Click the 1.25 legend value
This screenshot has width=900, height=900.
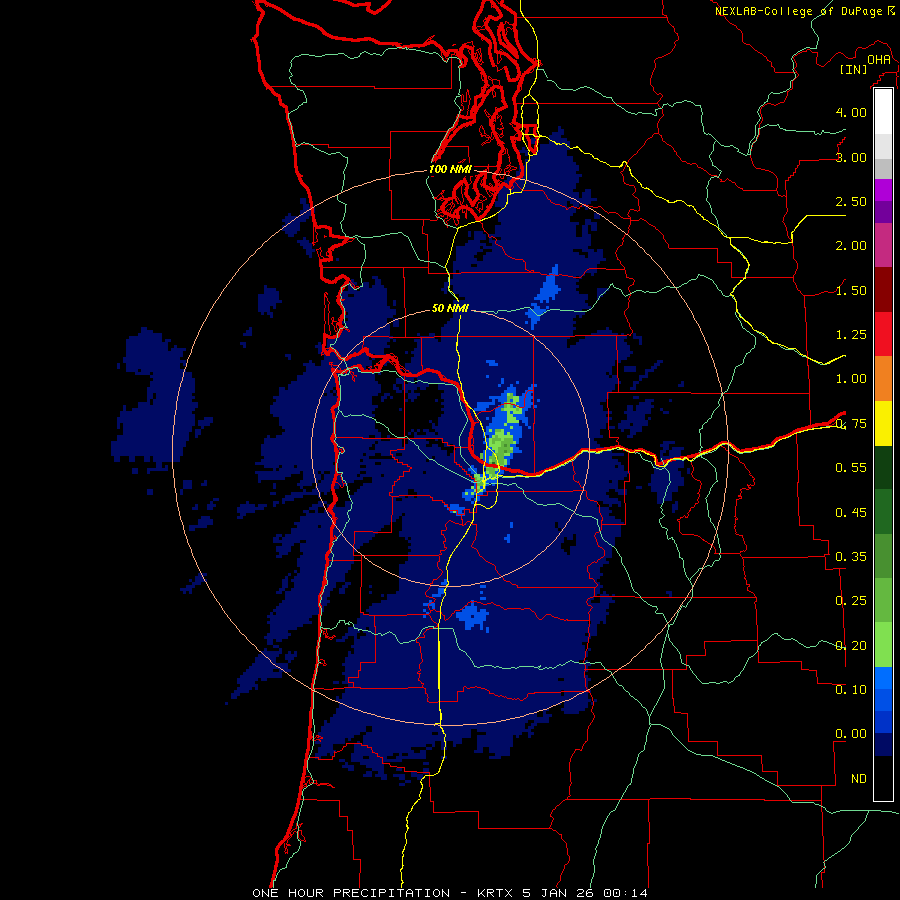pos(851,335)
